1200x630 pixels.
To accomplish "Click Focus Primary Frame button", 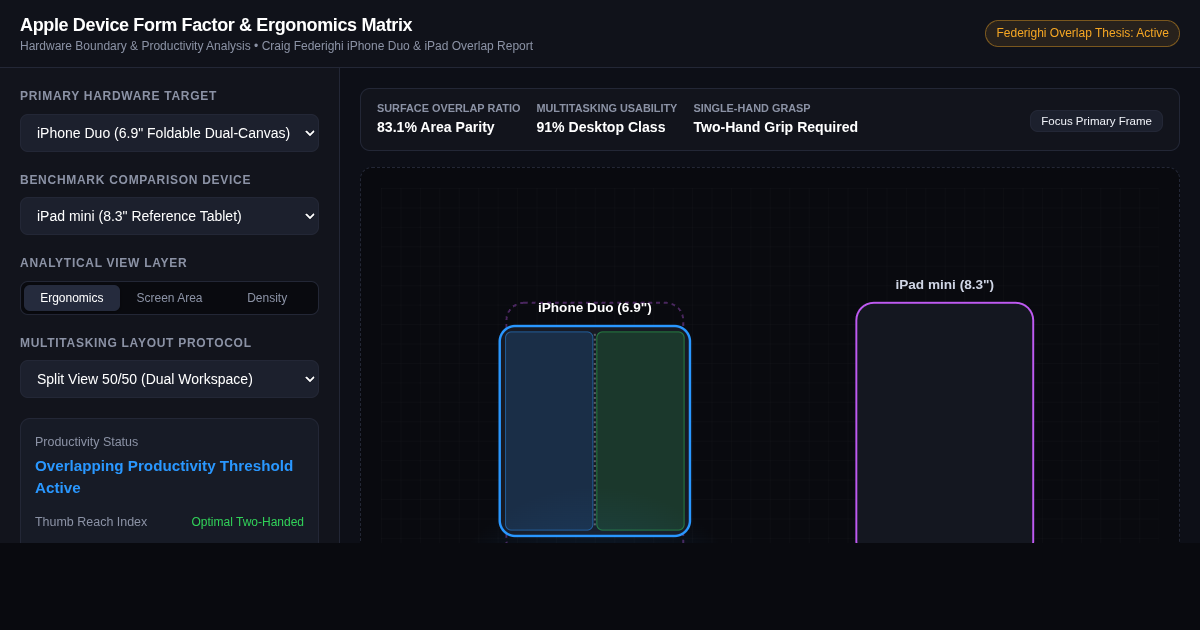I will point(1096,121).
